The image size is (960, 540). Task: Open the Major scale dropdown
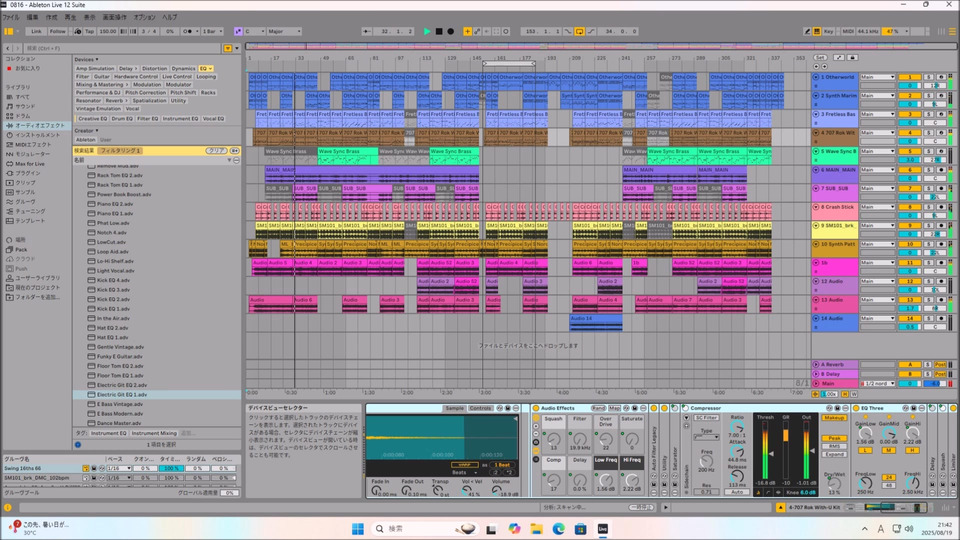tap(285, 31)
